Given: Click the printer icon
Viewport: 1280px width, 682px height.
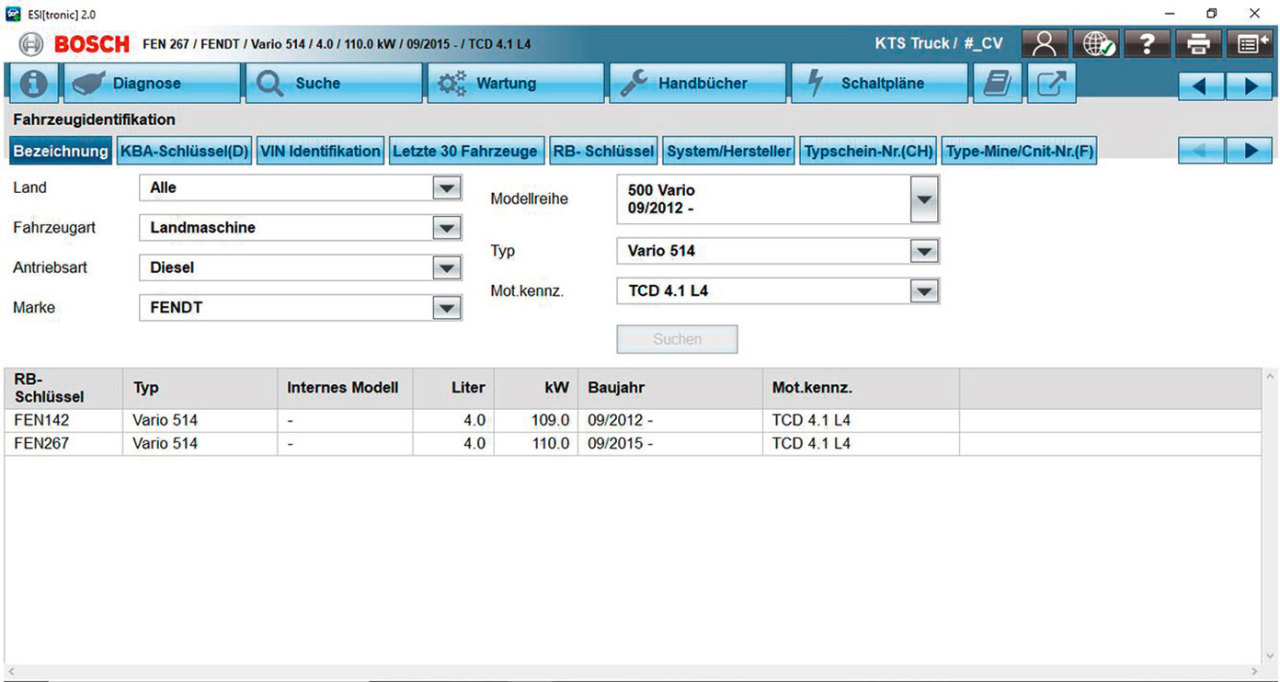Looking at the screenshot, I should (x=1198, y=43).
